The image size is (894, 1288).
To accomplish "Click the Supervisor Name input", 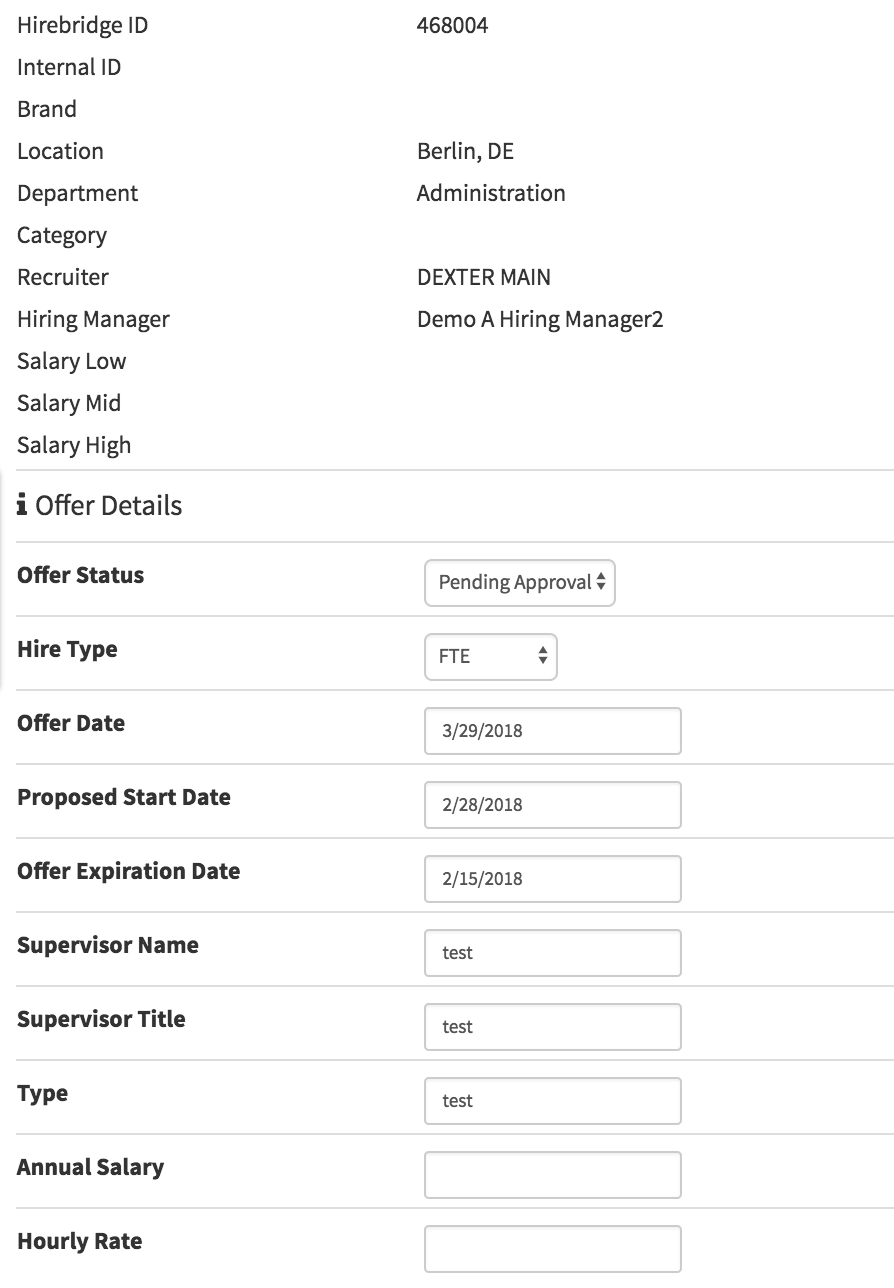I will click(x=552, y=953).
